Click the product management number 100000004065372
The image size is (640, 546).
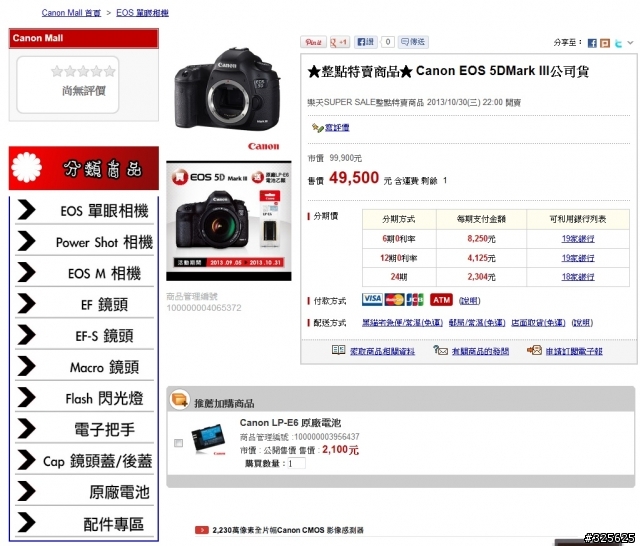[x=204, y=308]
